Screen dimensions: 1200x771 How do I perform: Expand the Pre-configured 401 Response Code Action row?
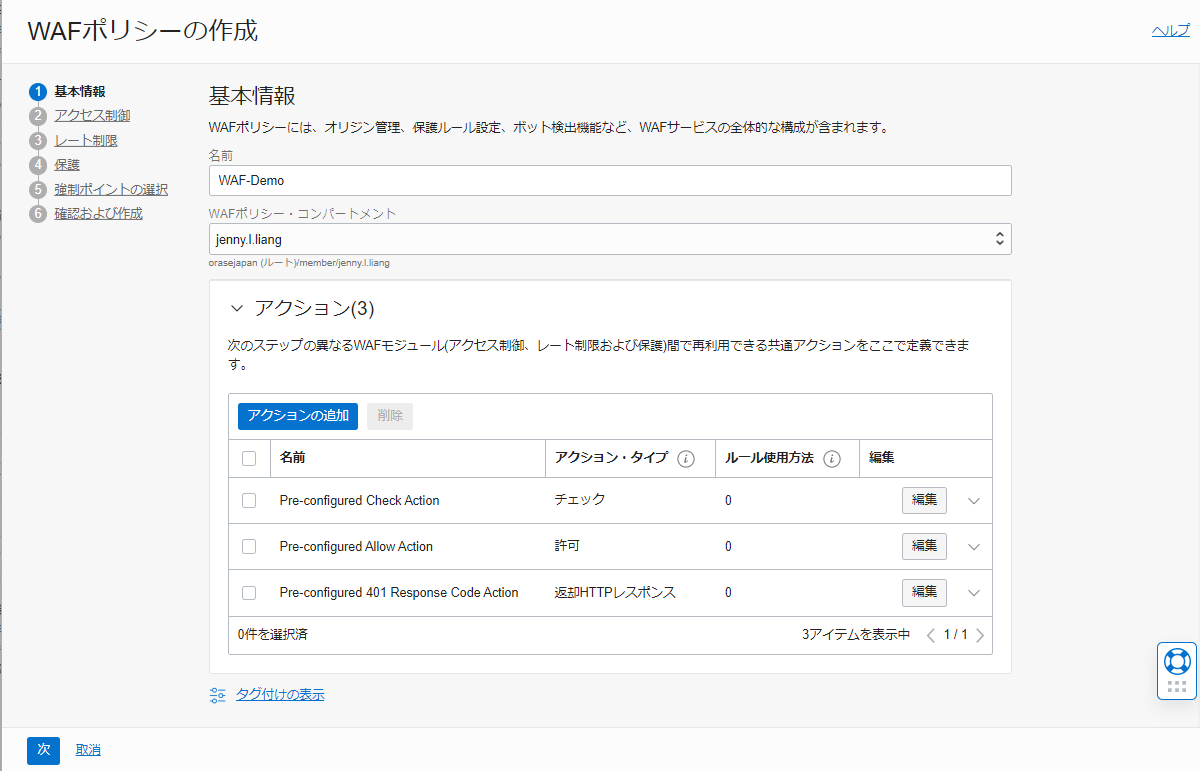pos(975,593)
